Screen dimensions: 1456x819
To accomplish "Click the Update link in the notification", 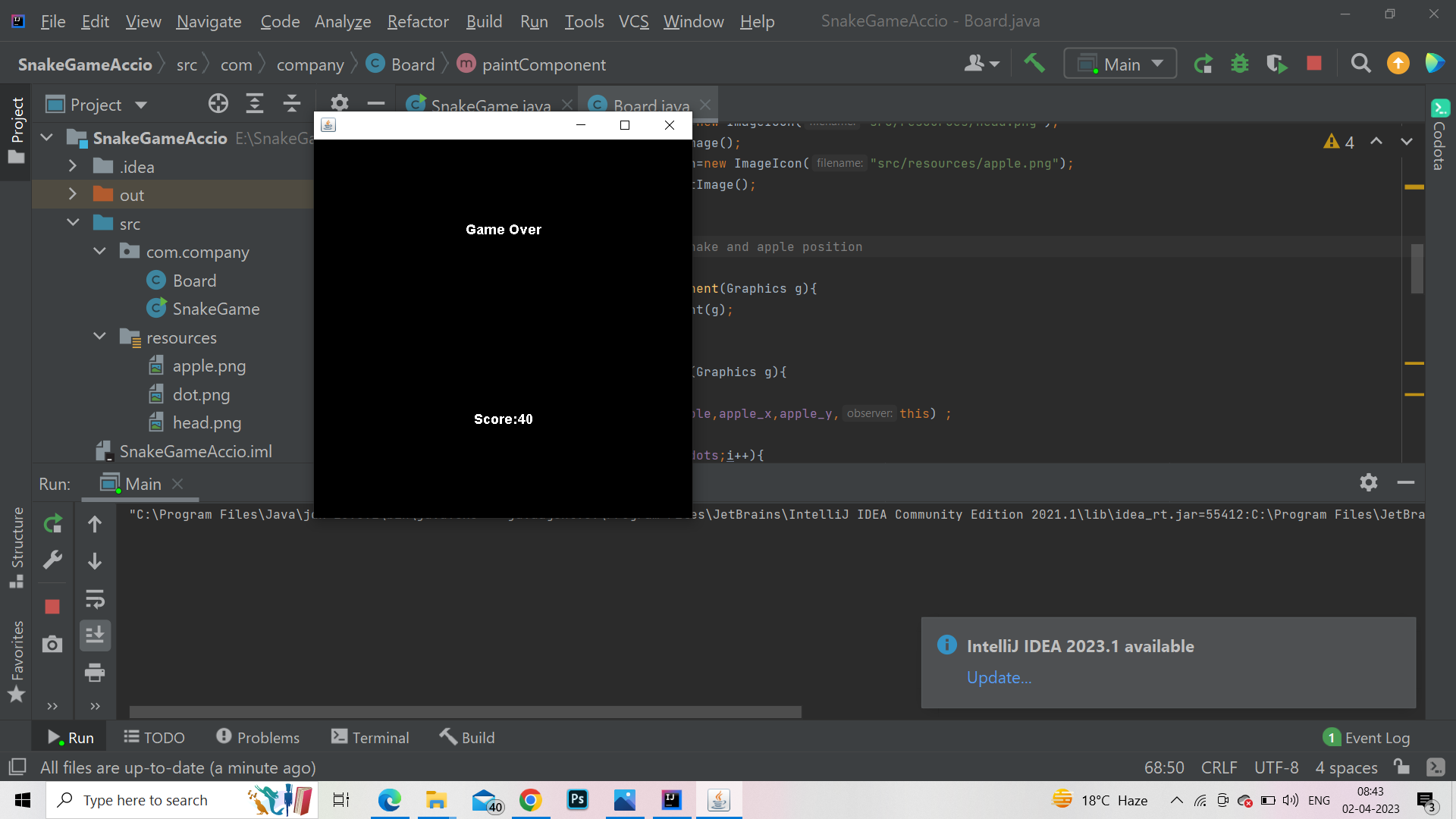I will coord(998,677).
